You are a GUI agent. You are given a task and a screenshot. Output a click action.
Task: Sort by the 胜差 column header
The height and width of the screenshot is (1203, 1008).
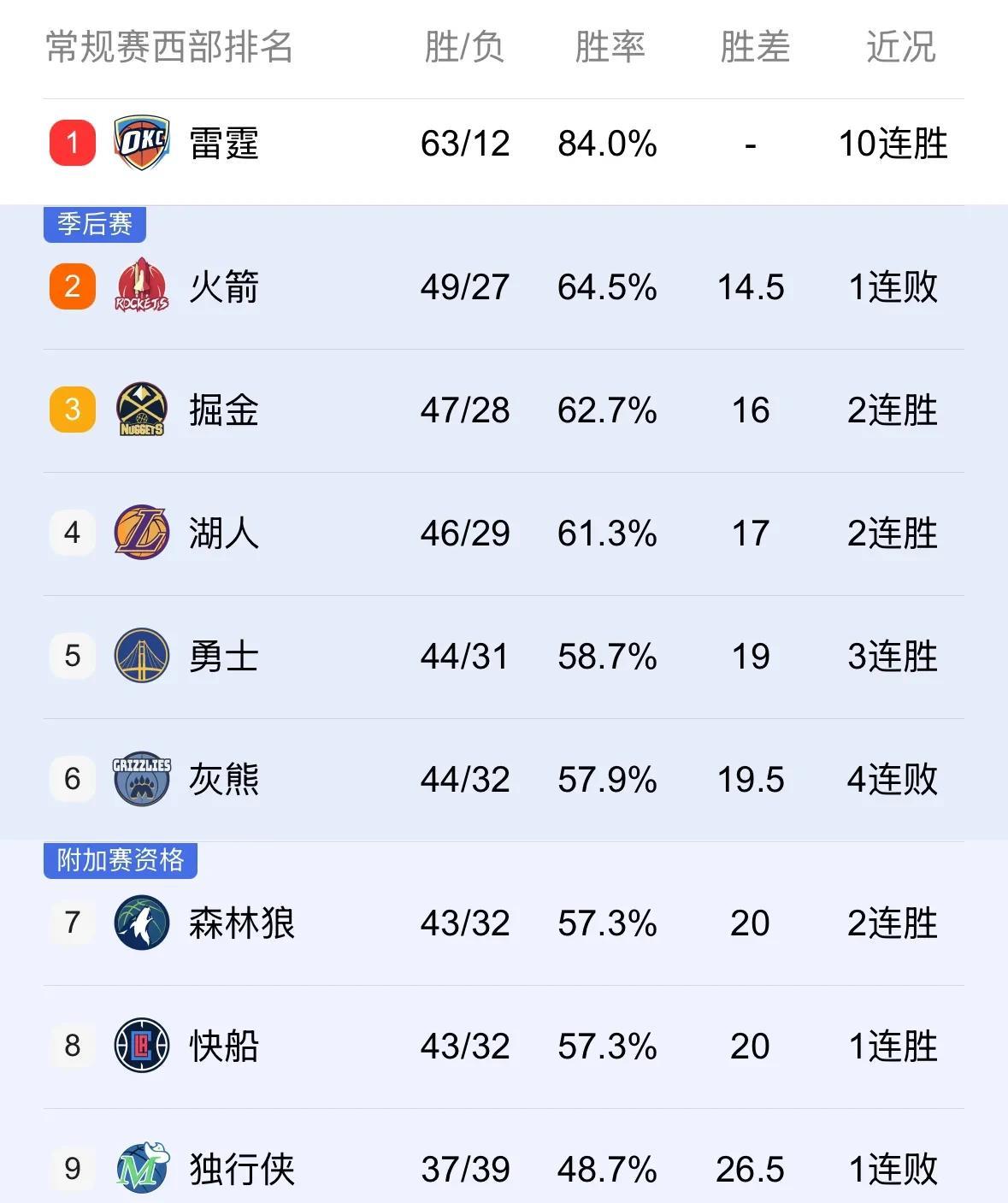click(755, 47)
